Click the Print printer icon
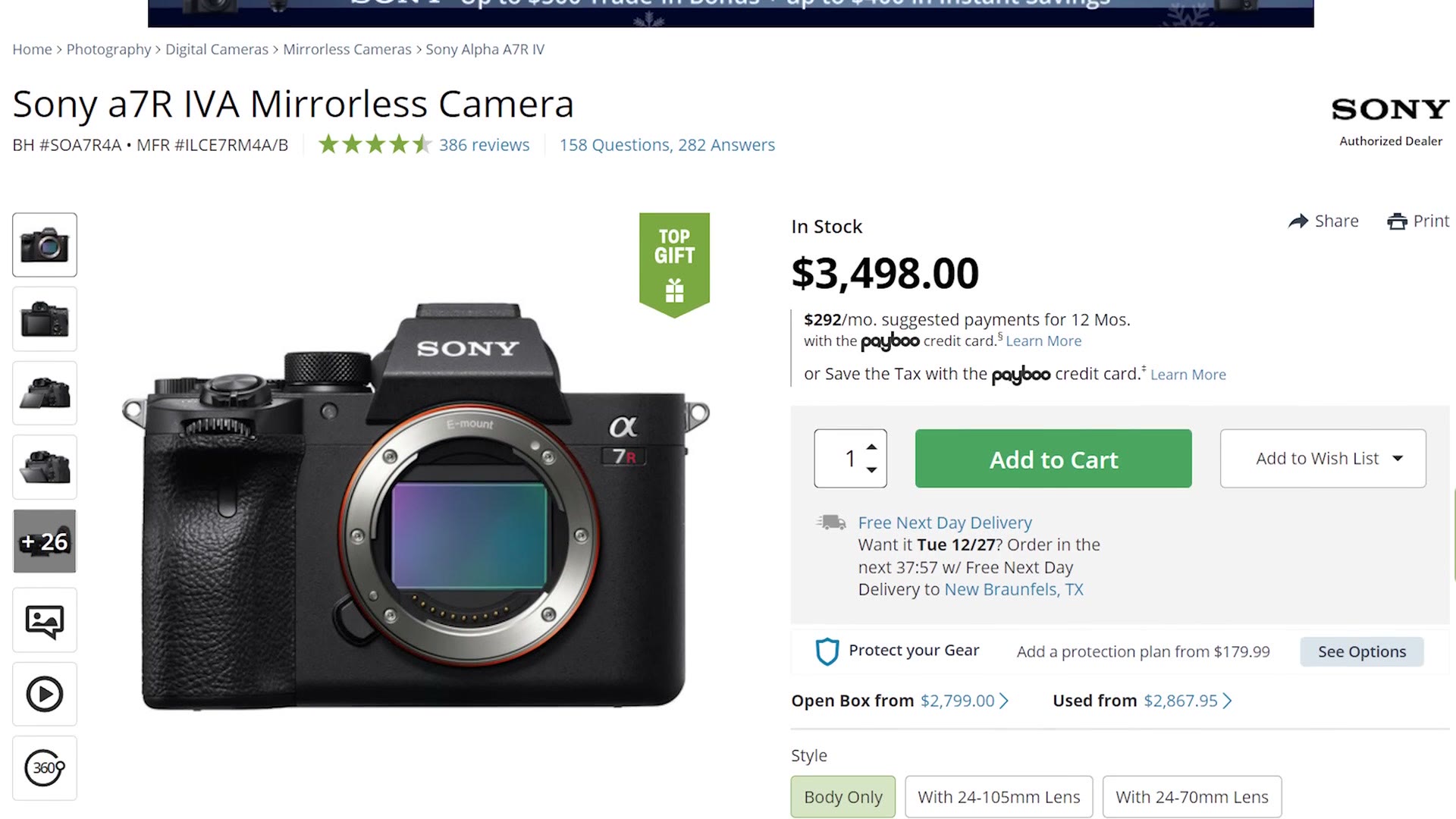Screen dimensions: 1456x819 [x=1397, y=221]
